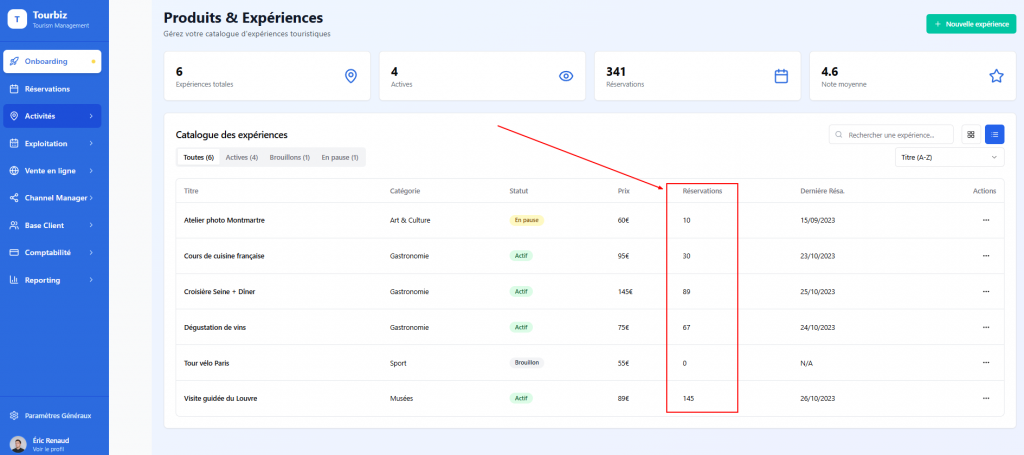The width and height of the screenshot is (1024, 455).
Task: Click the eye icon on Actives card
Action: pos(566,76)
